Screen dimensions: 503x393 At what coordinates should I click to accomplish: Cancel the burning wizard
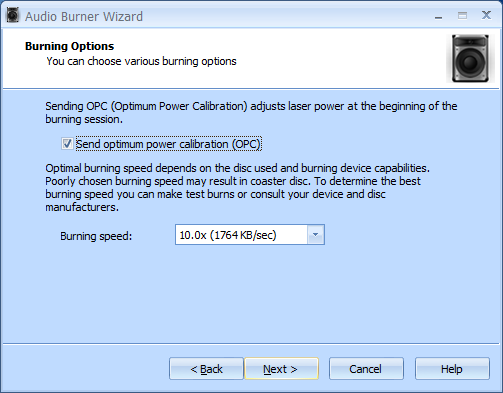pos(366,369)
